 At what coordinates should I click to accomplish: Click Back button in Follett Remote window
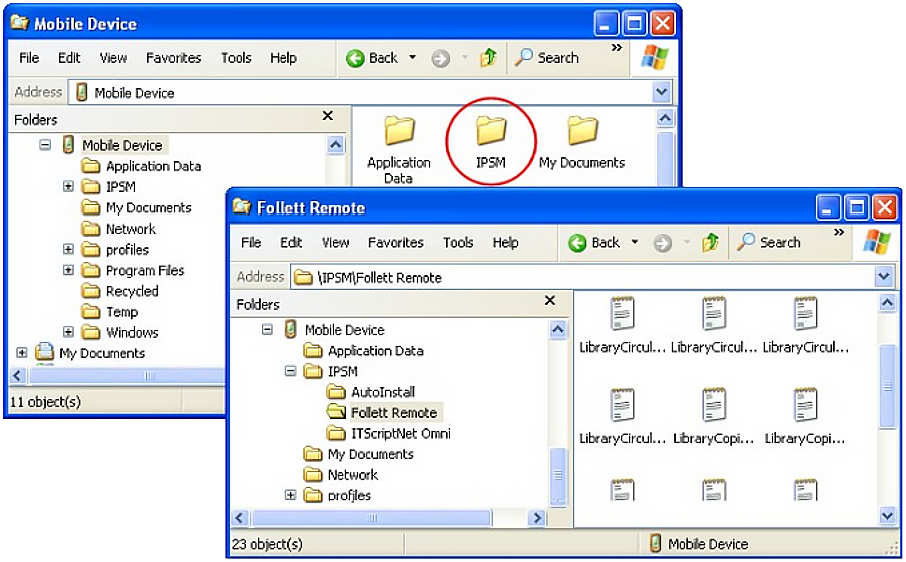(x=595, y=243)
